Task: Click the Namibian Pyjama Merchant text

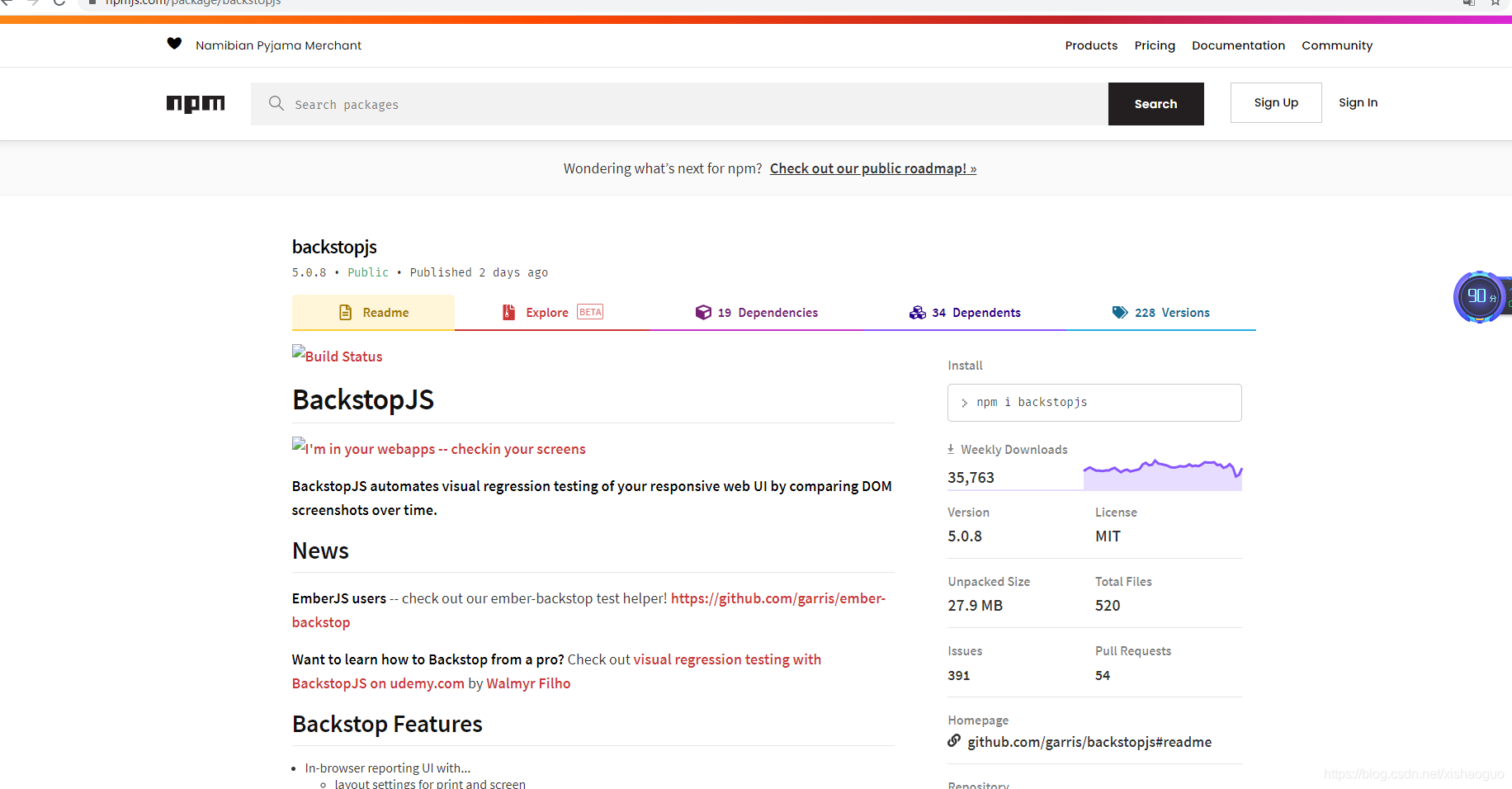Action: click(278, 45)
